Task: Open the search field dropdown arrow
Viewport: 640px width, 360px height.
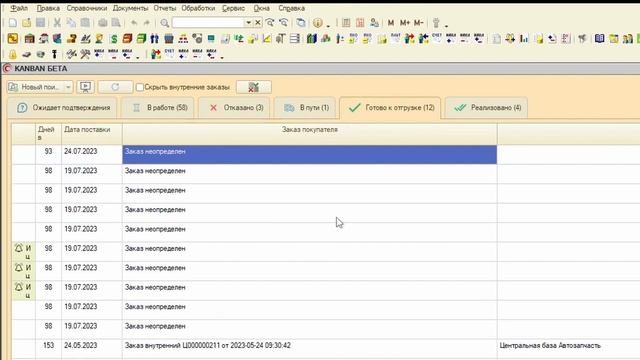Action: (x=248, y=23)
